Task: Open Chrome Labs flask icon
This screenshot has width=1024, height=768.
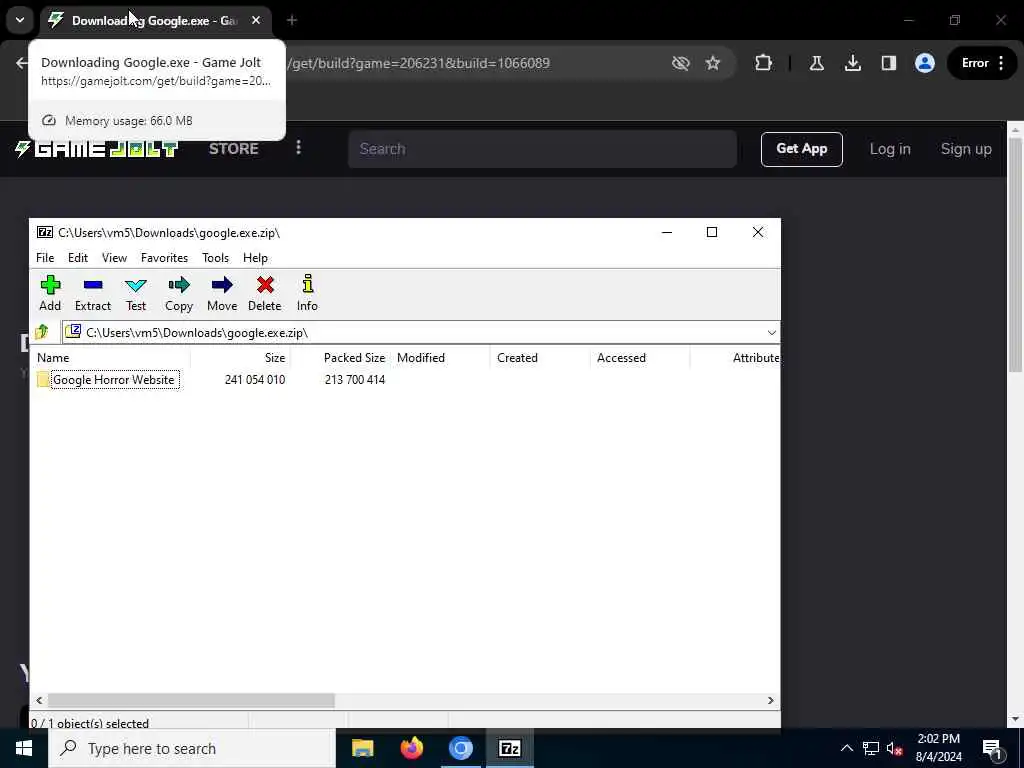Action: [x=816, y=63]
